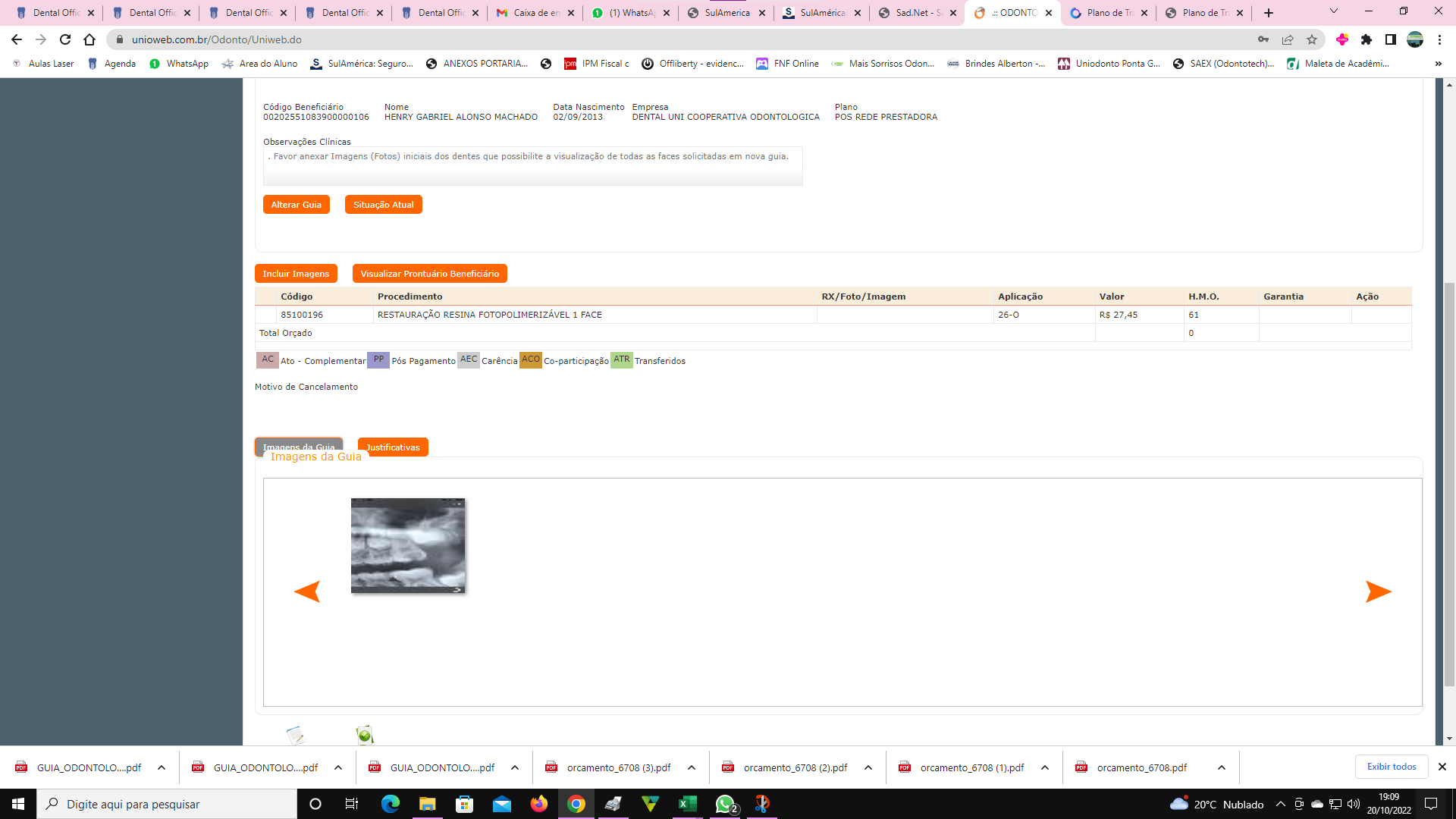
Task: Open WhatsApp from the taskbar
Action: pos(725,804)
